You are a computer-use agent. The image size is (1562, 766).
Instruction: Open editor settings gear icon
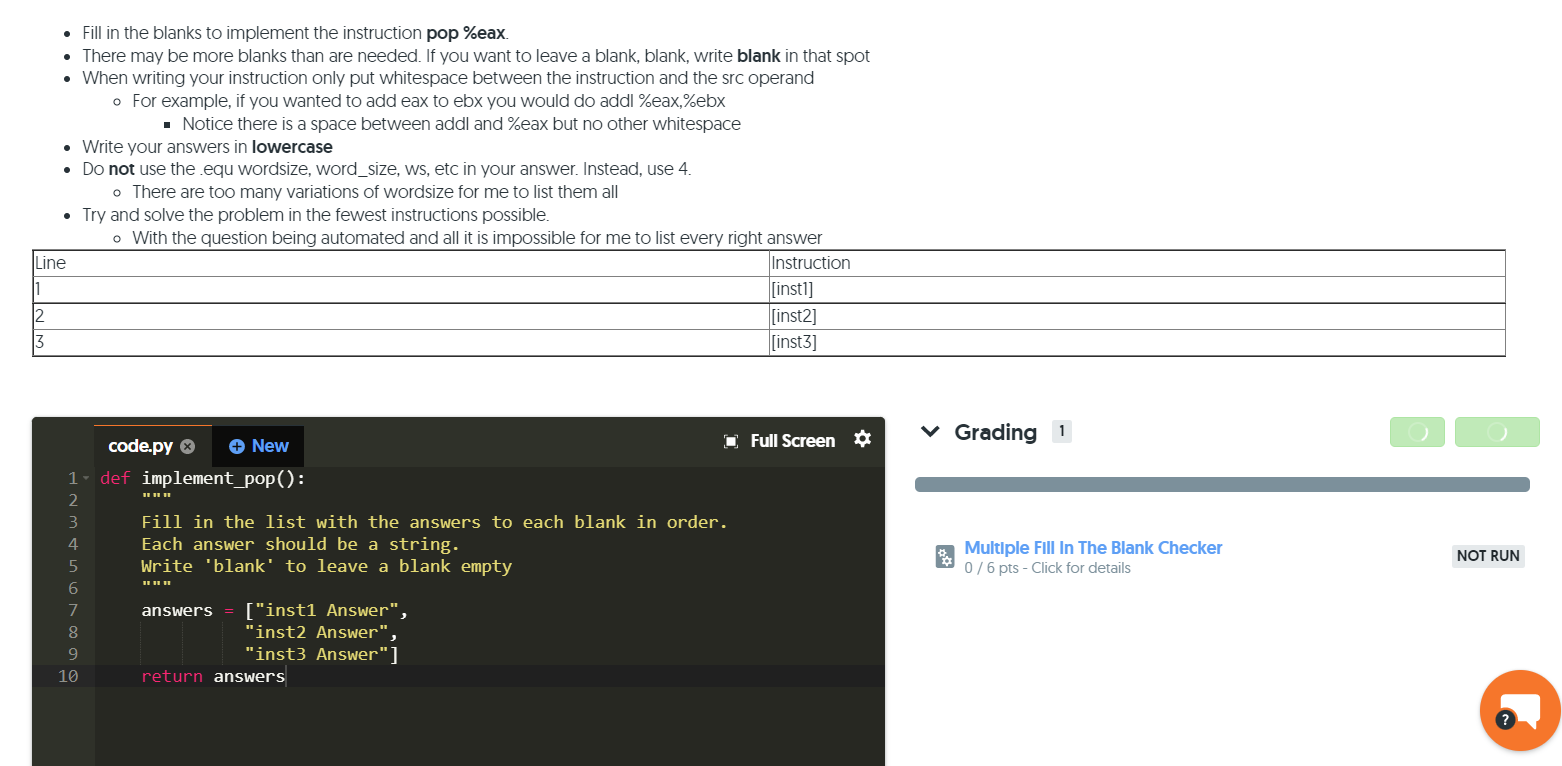(x=863, y=440)
